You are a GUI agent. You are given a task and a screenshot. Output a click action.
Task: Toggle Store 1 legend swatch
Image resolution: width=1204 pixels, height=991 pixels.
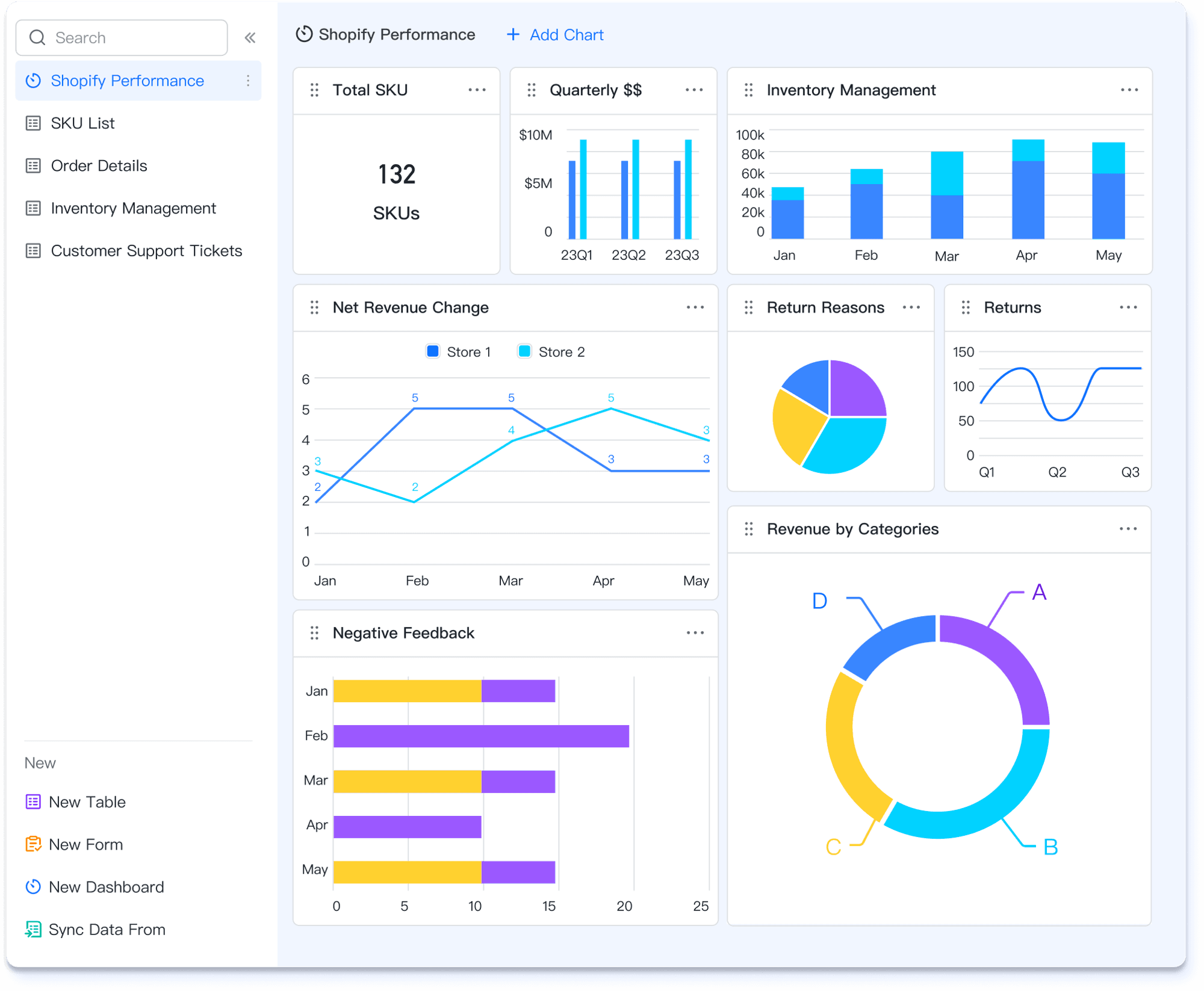(x=432, y=351)
